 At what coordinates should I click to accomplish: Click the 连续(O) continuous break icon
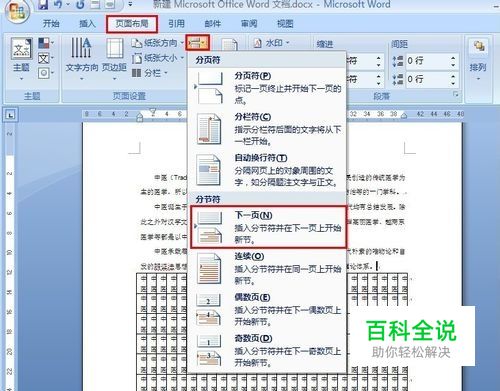click(x=209, y=268)
